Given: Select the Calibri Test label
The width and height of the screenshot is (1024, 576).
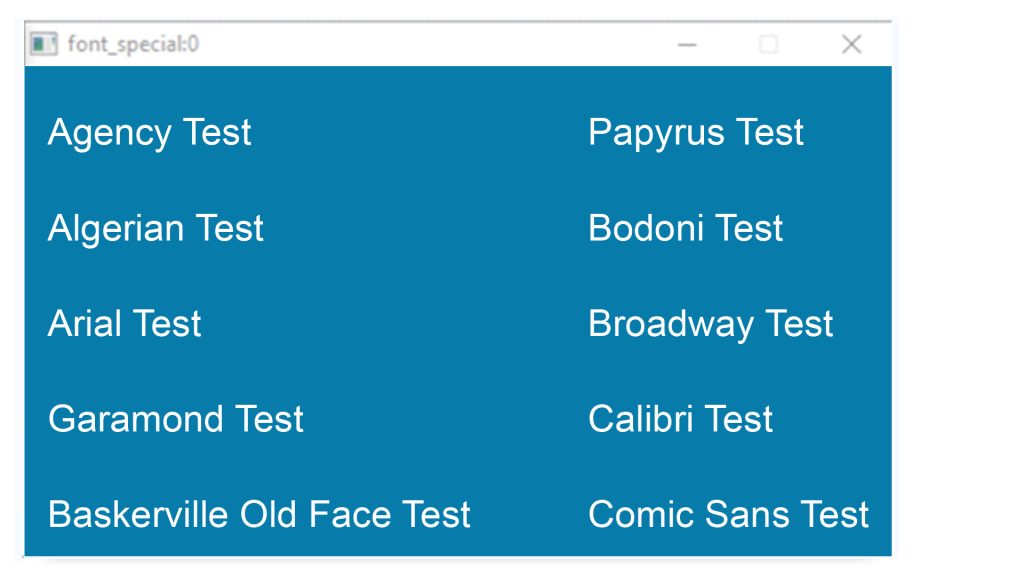Looking at the screenshot, I should (680, 418).
